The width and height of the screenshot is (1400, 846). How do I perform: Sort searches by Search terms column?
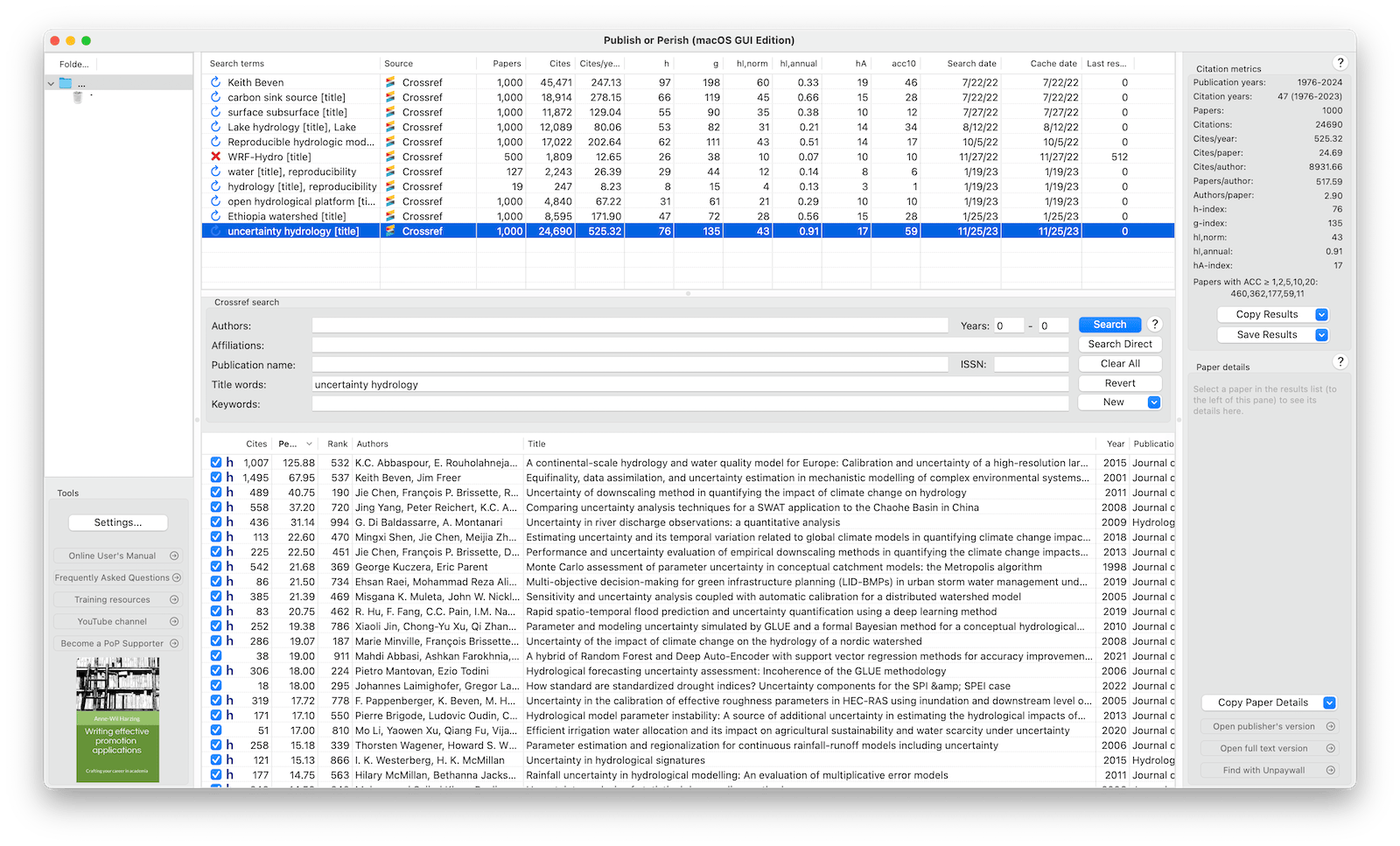237,63
